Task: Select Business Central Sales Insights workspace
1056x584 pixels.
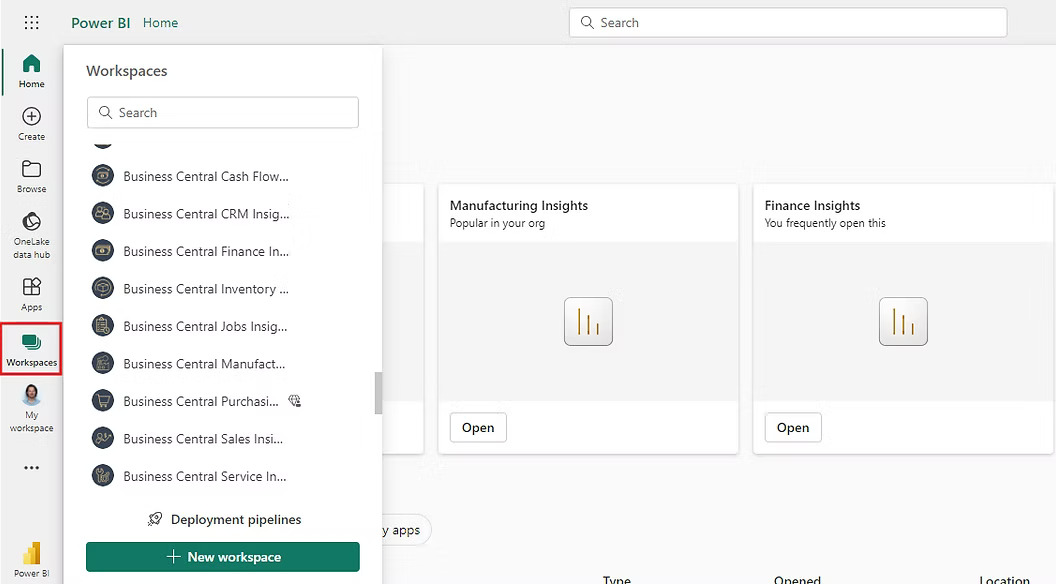Action: pos(203,439)
